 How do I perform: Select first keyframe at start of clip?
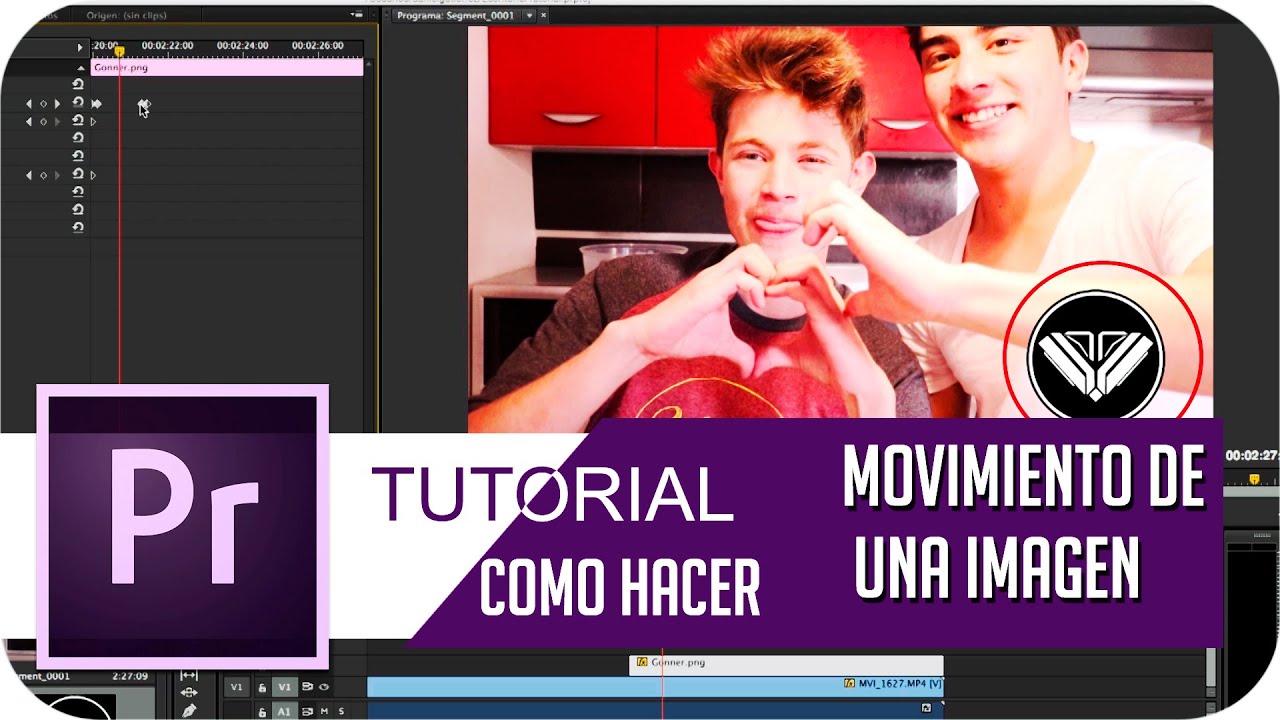[x=97, y=103]
